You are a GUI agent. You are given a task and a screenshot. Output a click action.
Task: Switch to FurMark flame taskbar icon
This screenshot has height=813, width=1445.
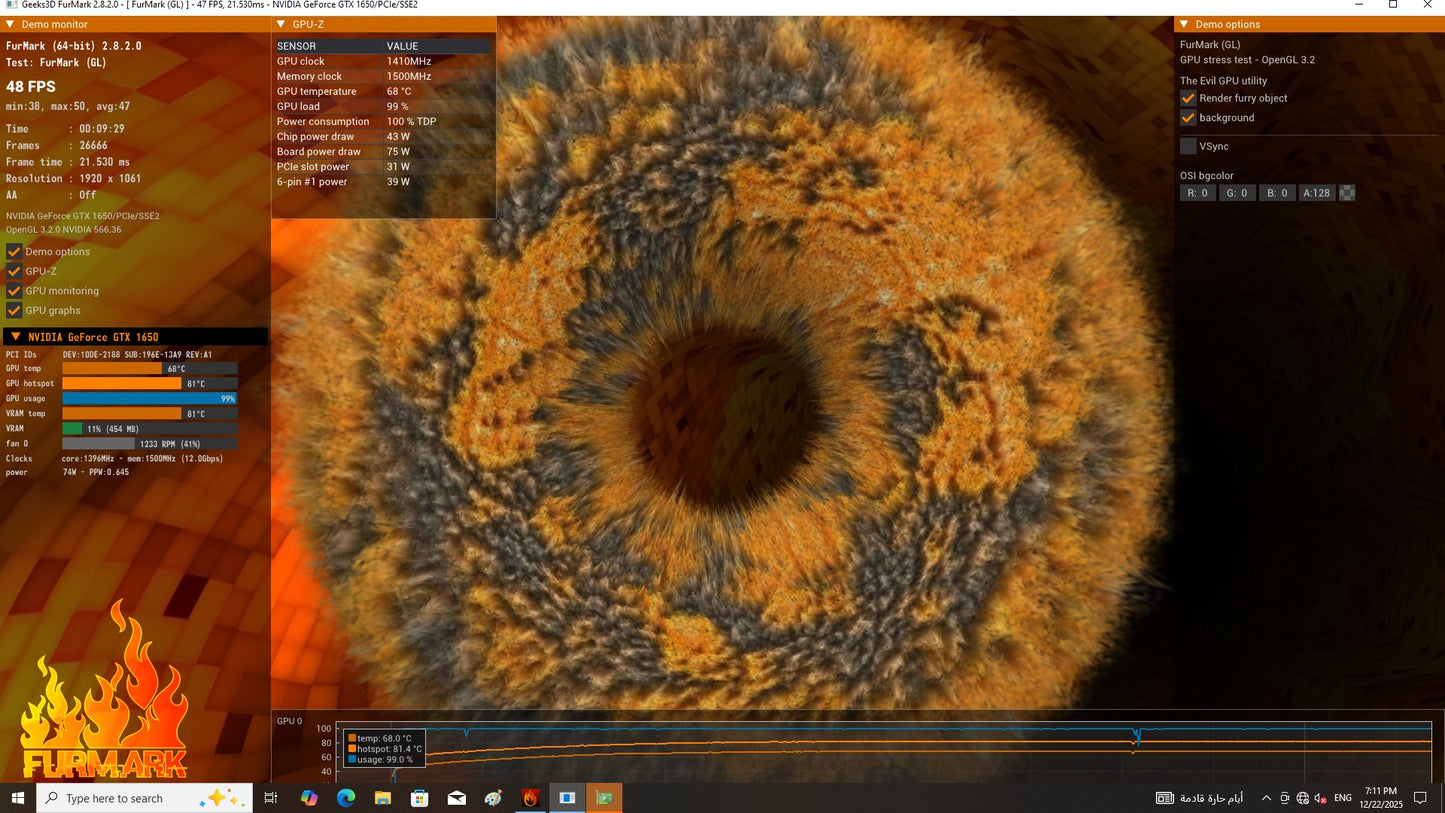pyautogui.click(x=530, y=798)
